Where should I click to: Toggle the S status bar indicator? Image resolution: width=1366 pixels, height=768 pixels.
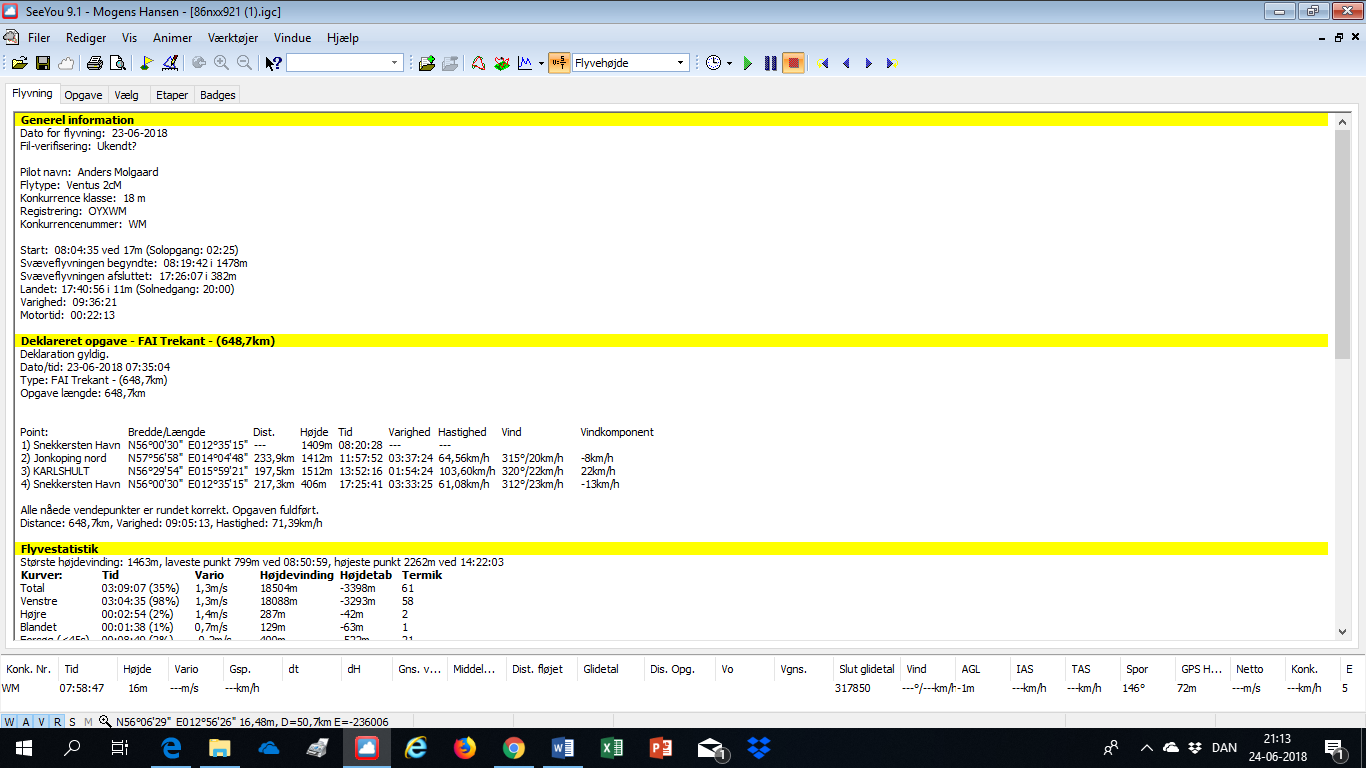pyautogui.click(x=73, y=722)
